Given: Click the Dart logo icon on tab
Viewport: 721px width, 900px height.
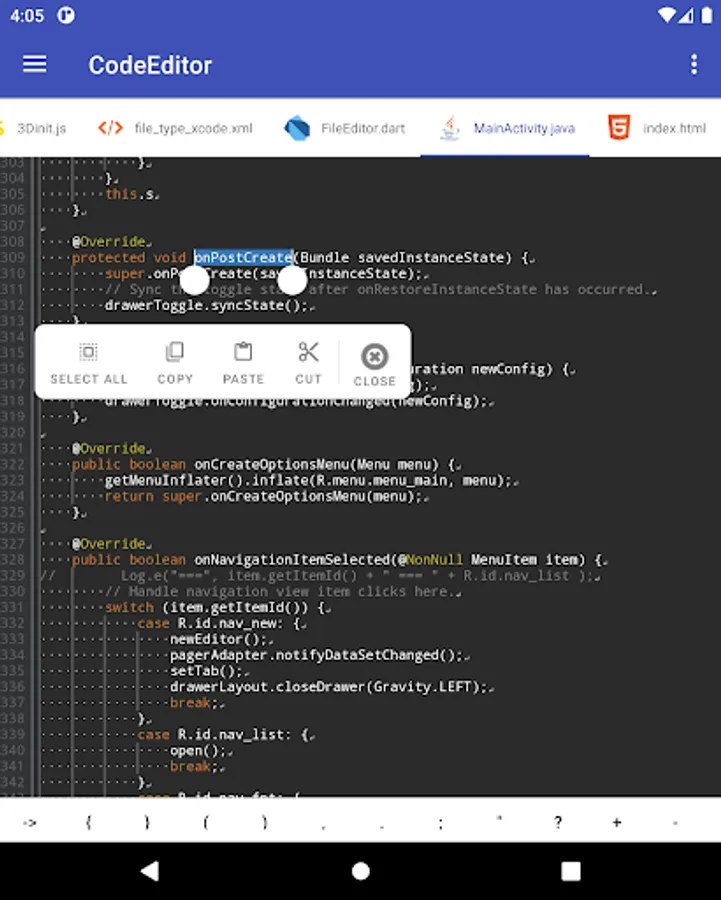Looking at the screenshot, I should pos(297,127).
